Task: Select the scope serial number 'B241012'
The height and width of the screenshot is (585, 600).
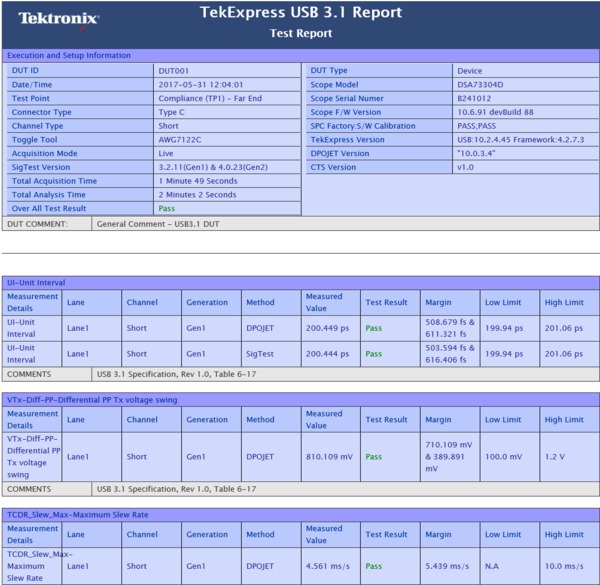Action: pos(474,98)
